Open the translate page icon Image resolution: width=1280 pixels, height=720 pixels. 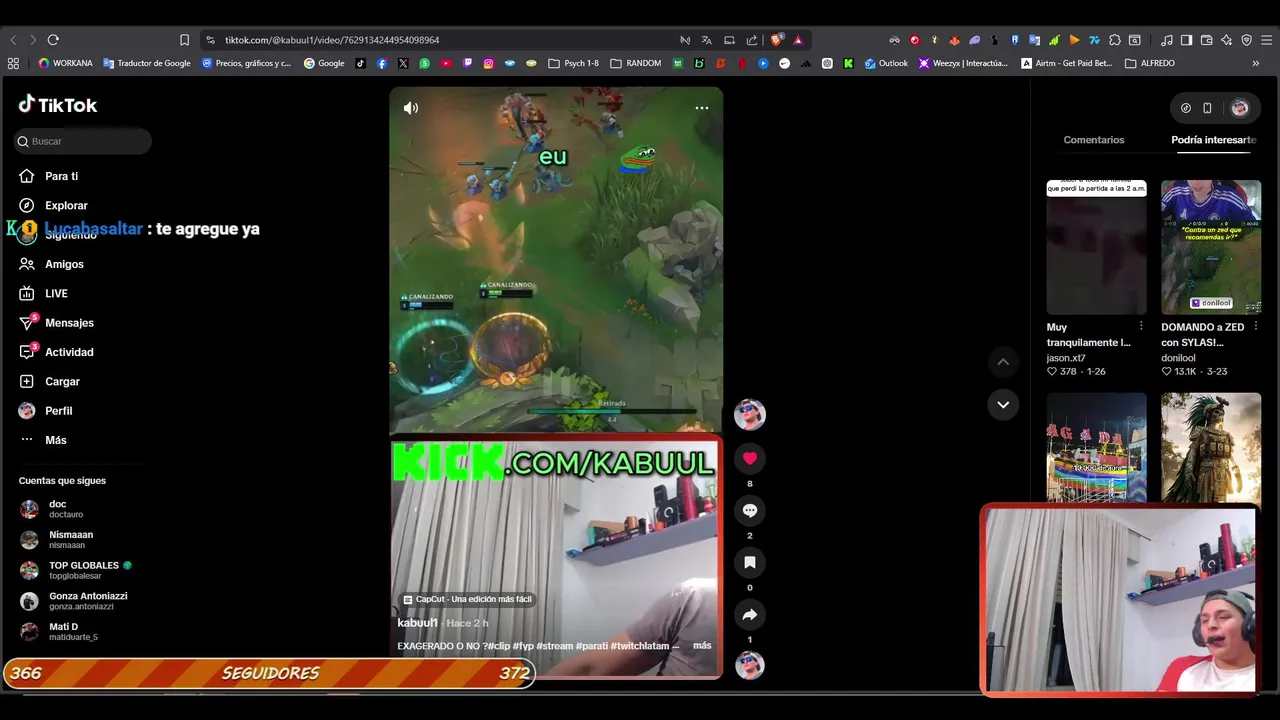[707, 40]
